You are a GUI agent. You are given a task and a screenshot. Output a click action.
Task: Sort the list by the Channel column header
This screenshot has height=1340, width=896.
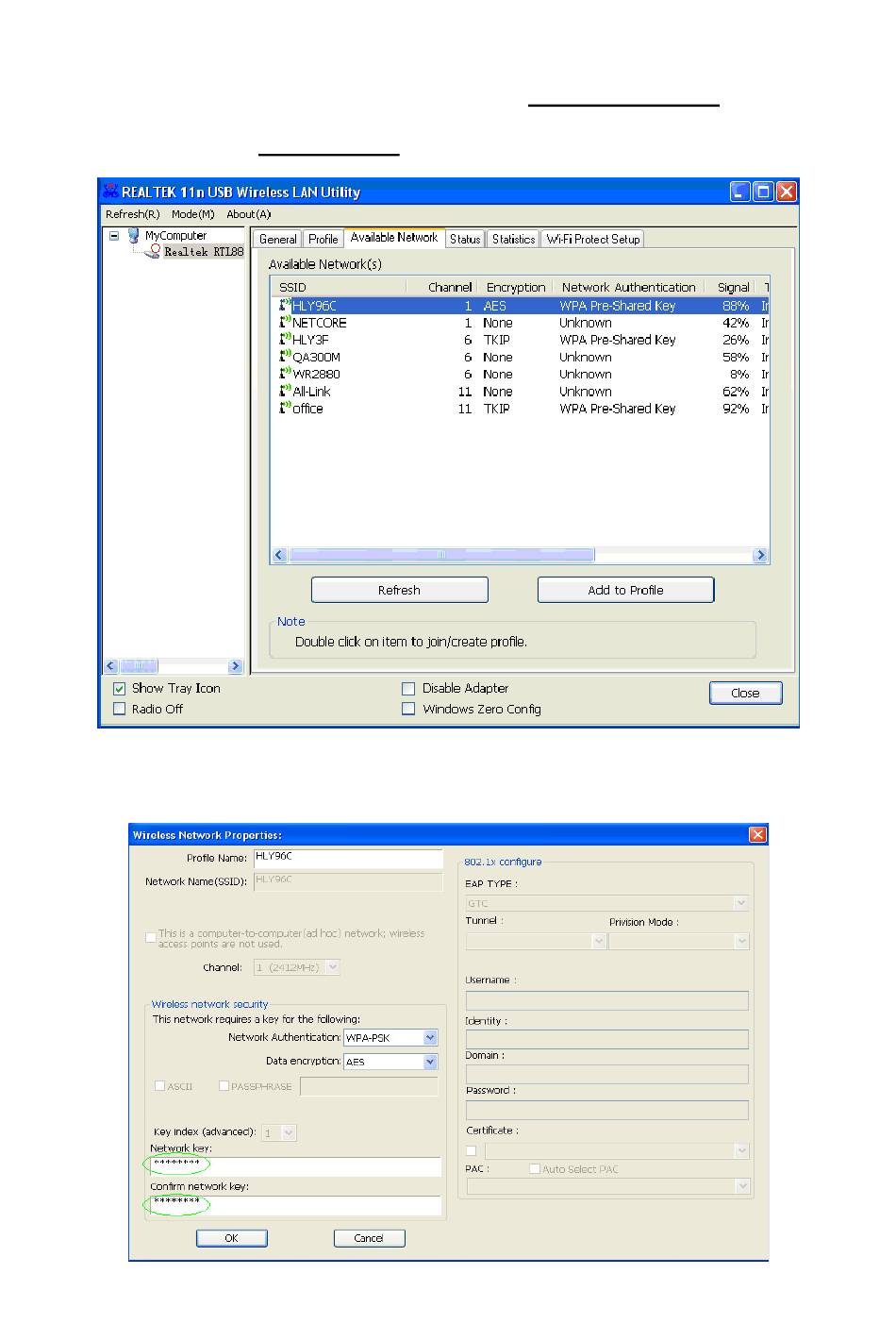(440, 287)
